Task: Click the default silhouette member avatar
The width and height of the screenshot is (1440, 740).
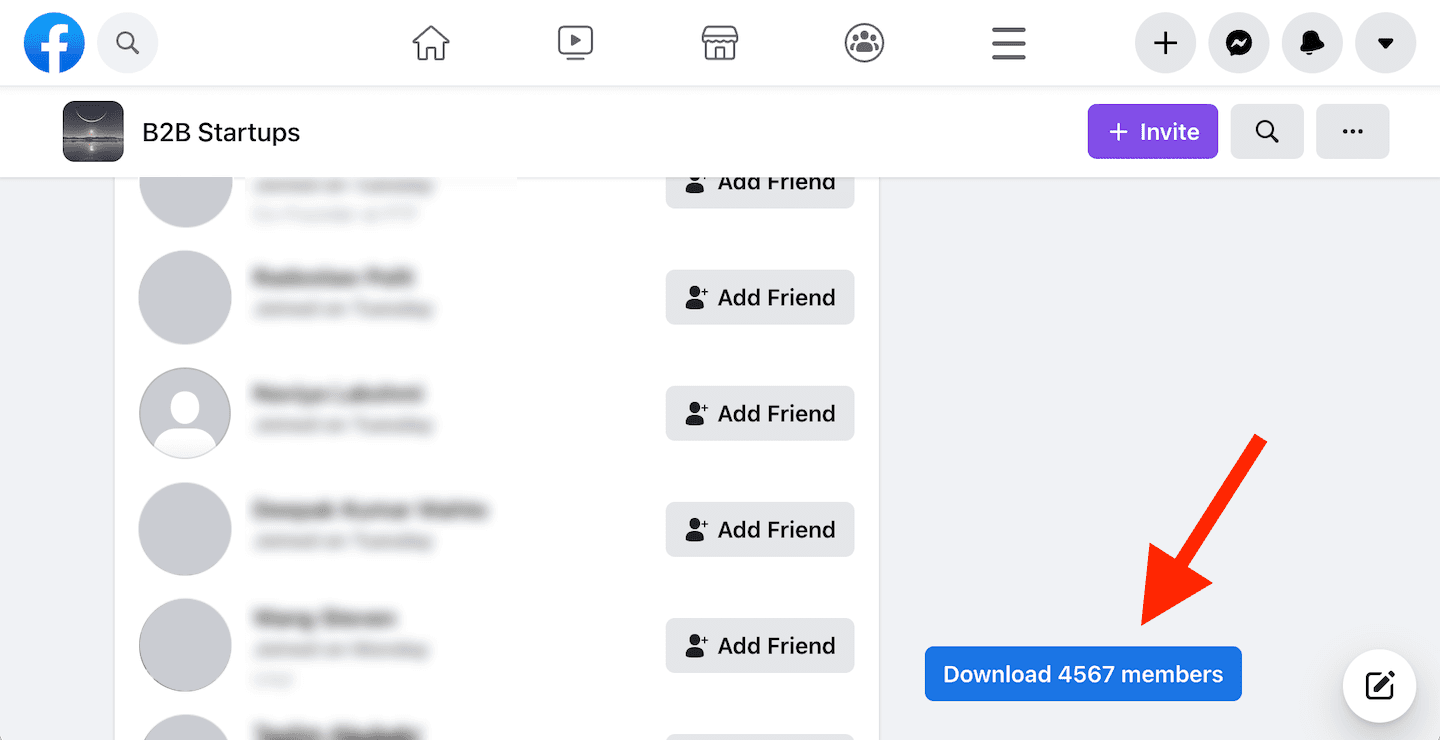Action: coord(185,414)
